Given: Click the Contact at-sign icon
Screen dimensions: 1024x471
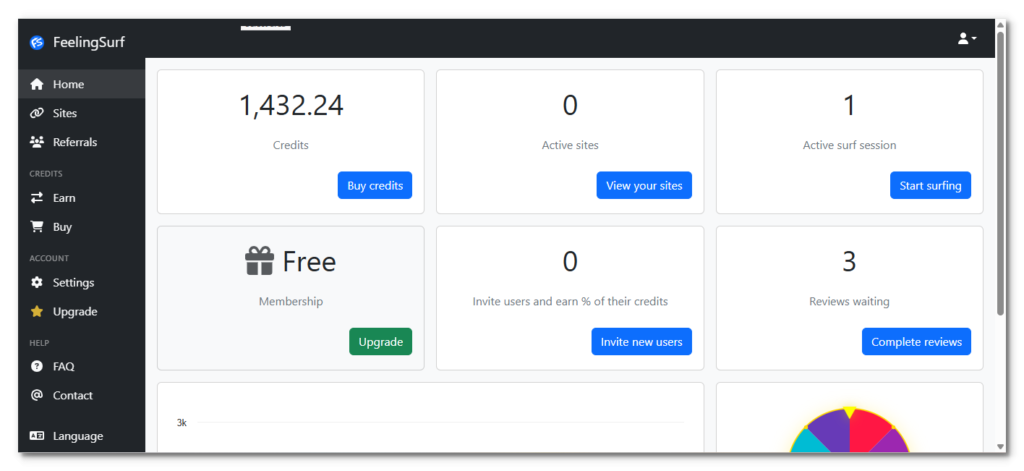Looking at the screenshot, I should point(37,395).
